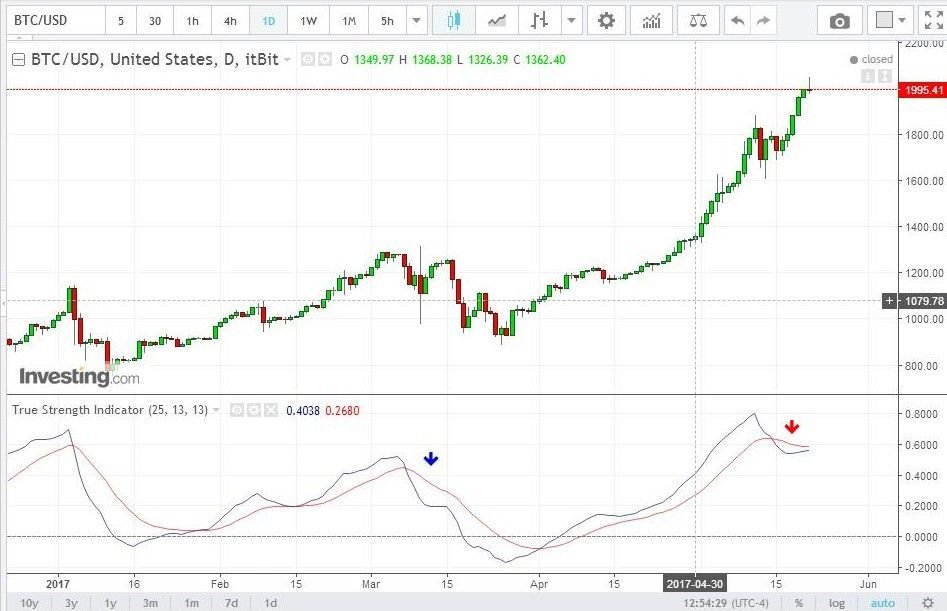Open the more intervals dropdown arrow

coord(416,21)
